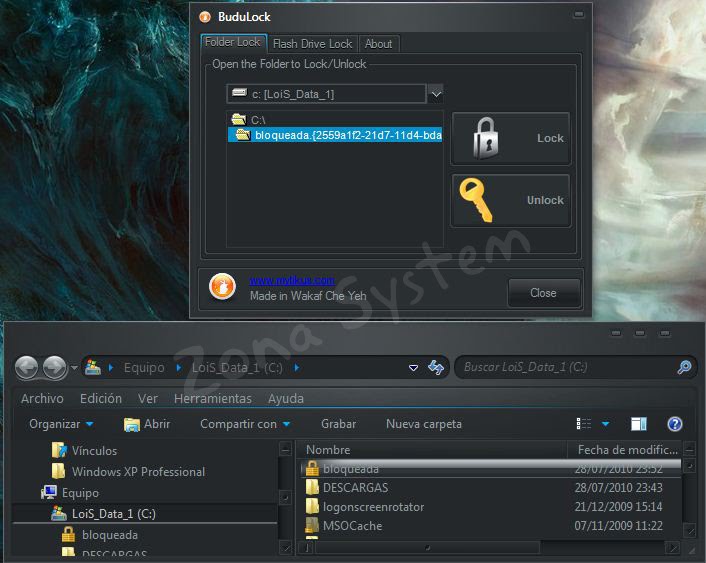The image size is (706, 563).
Task: Select Equipo in the navigation pane
Action: (x=70, y=493)
